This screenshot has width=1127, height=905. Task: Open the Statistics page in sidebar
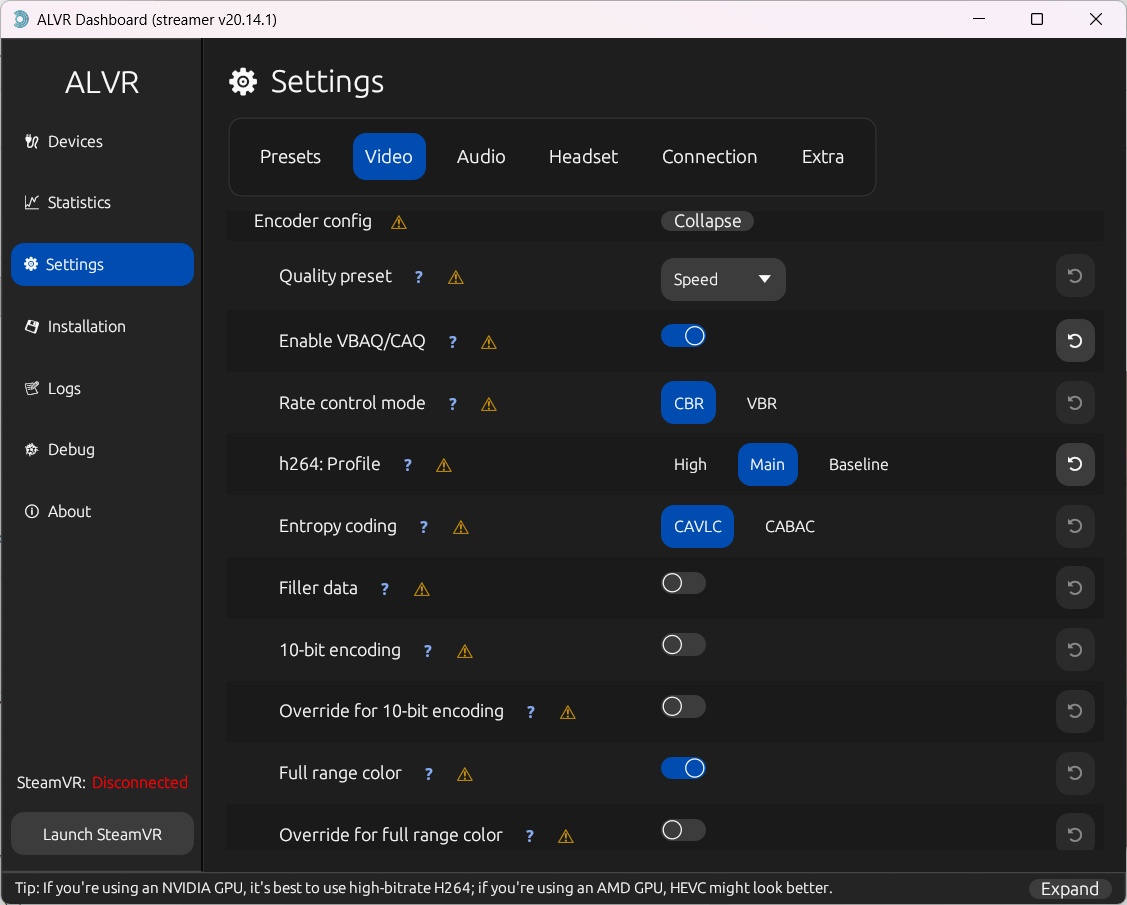pos(79,203)
